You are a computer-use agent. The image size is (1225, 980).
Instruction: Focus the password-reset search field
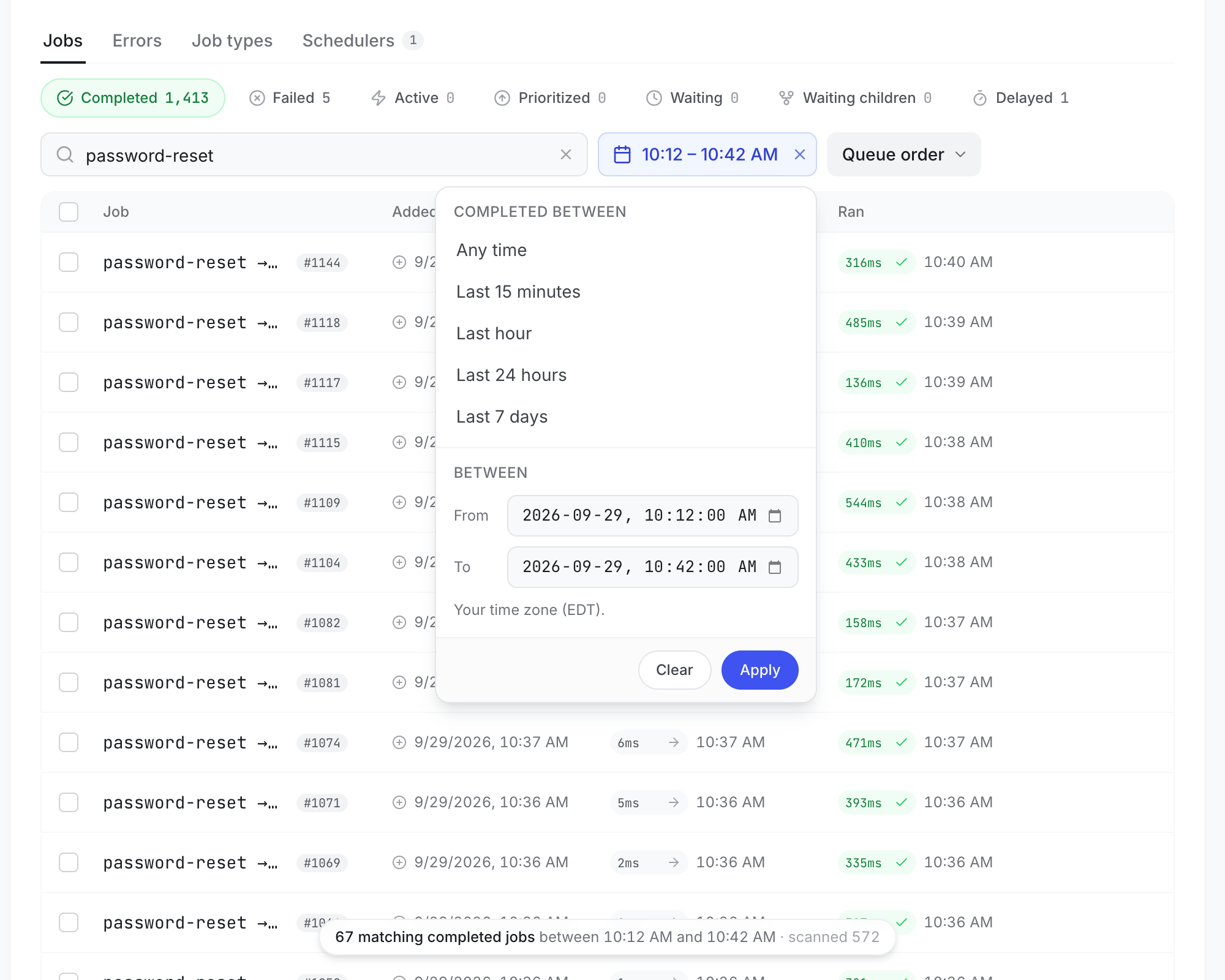pos(314,154)
